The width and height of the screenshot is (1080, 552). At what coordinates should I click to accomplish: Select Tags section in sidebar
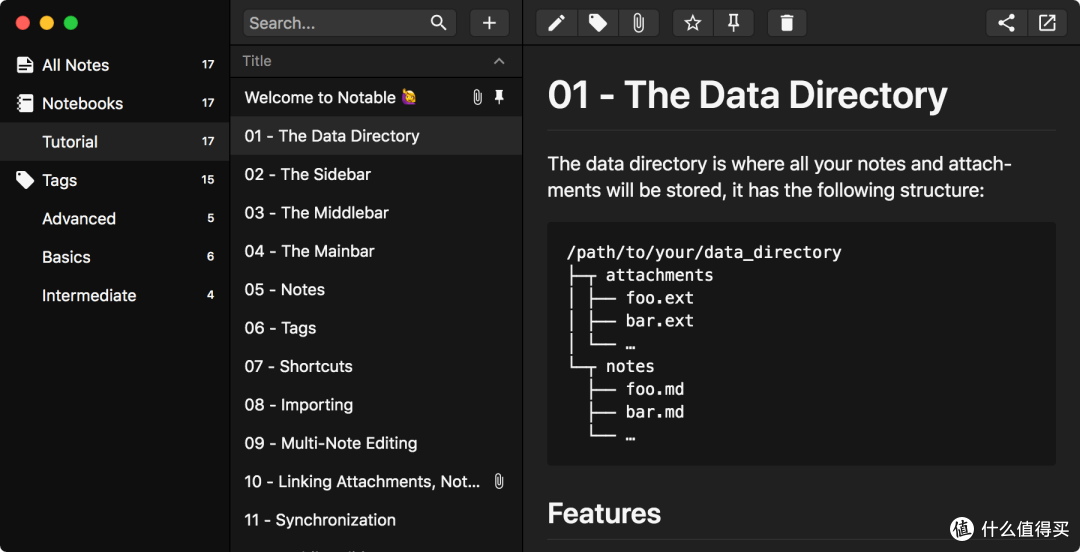(x=114, y=181)
